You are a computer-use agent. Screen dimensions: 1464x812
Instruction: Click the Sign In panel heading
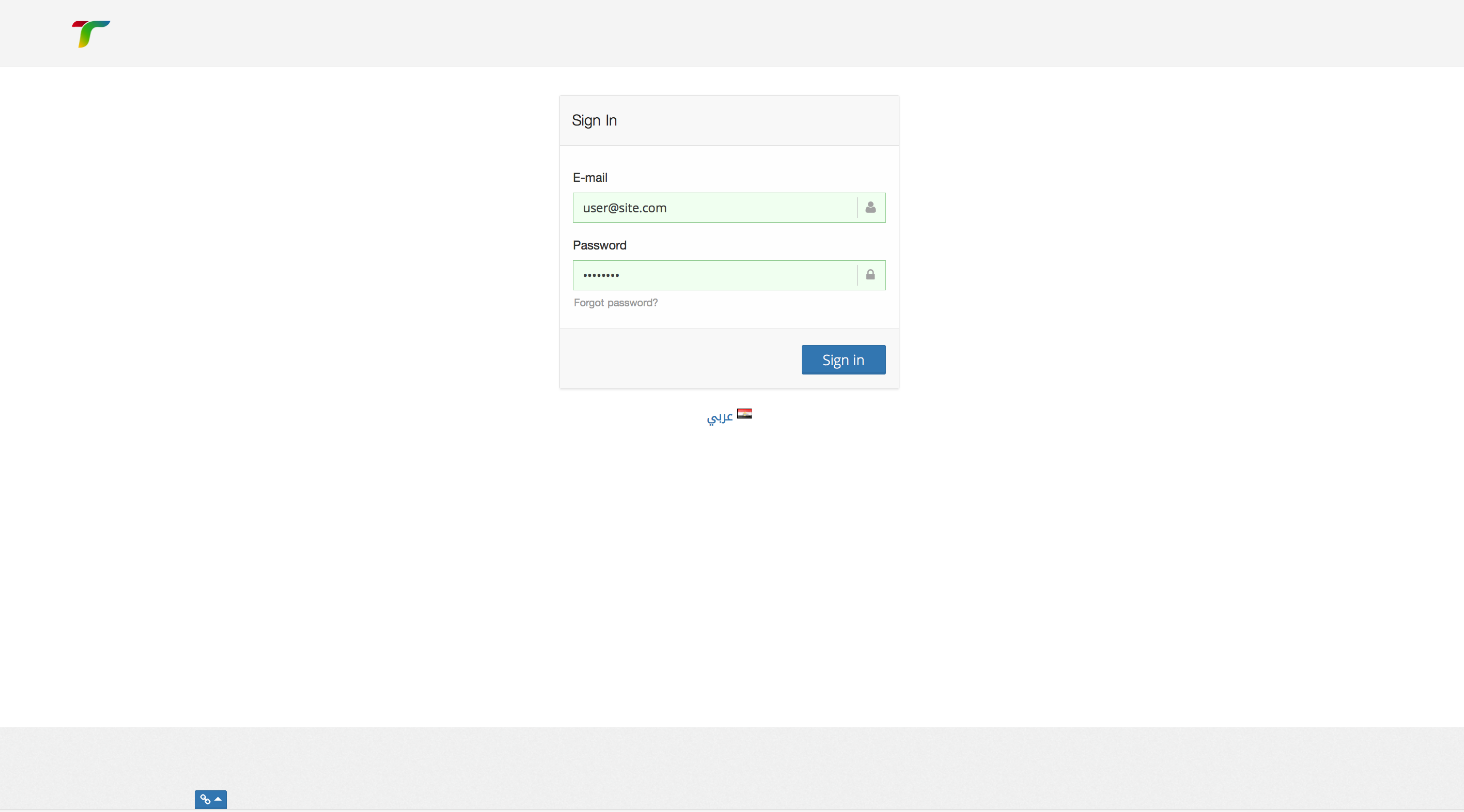(x=594, y=120)
